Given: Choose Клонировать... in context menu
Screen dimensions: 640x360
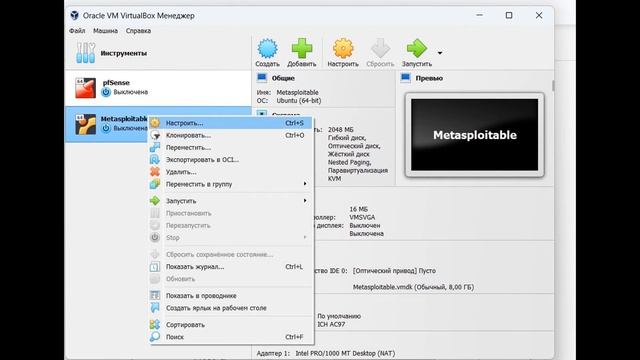Looking at the screenshot, I should (231, 135).
